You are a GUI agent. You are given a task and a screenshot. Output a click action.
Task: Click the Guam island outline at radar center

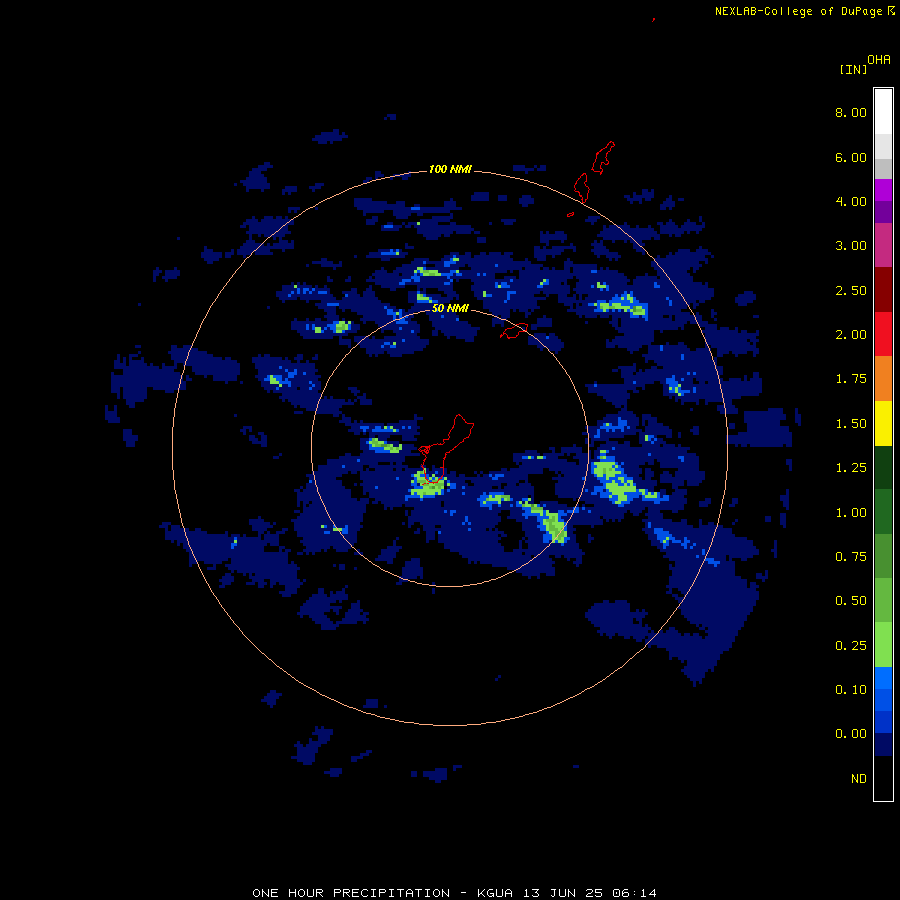pyautogui.click(x=445, y=449)
